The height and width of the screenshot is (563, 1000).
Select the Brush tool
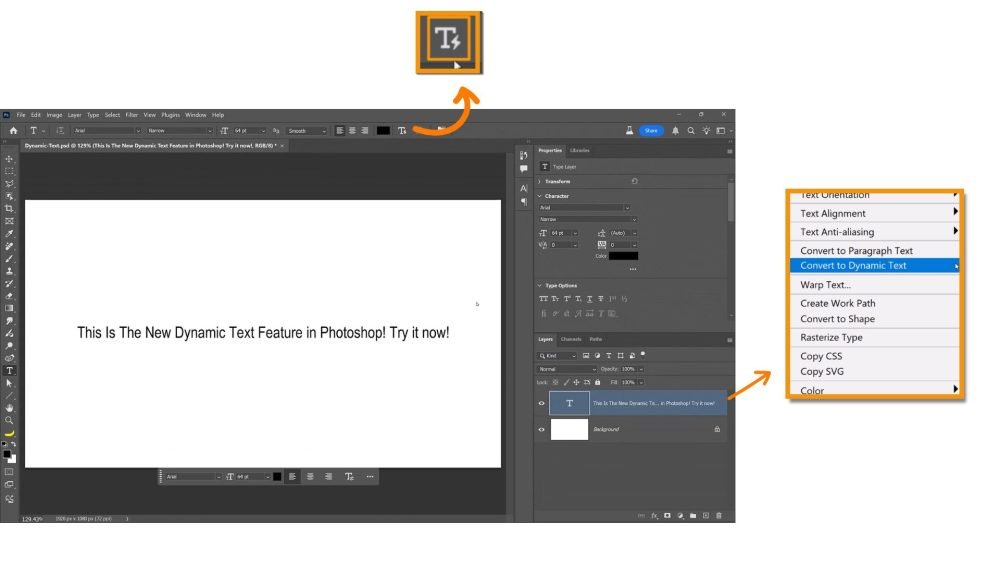9,258
